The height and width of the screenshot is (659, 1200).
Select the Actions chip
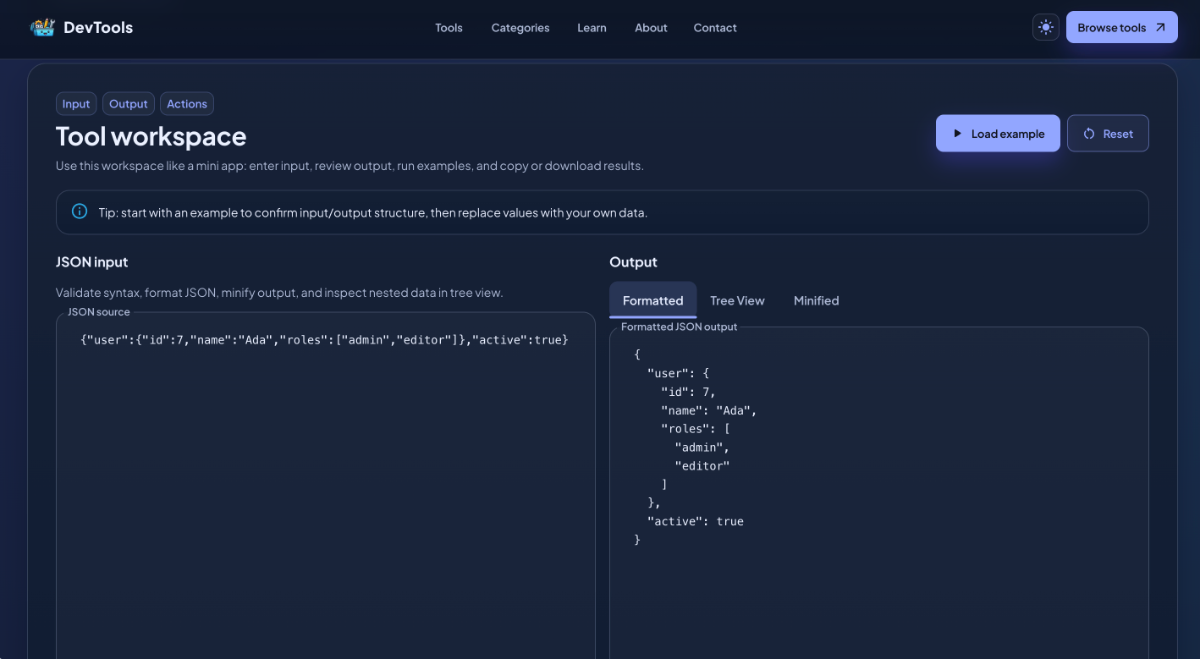click(187, 104)
